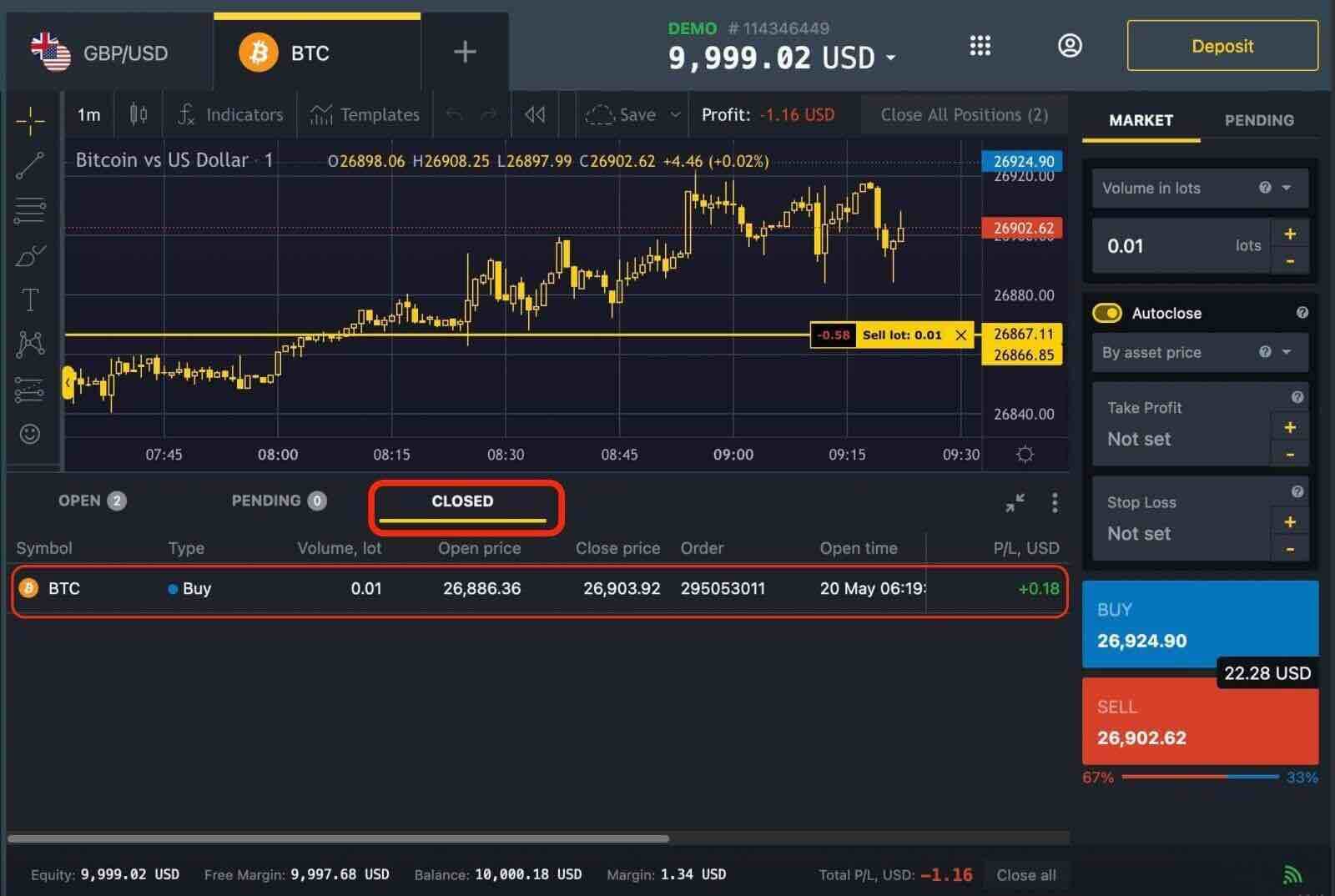Open chart Templates
The width and height of the screenshot is (1335, 896).
[x=365, y=114]
